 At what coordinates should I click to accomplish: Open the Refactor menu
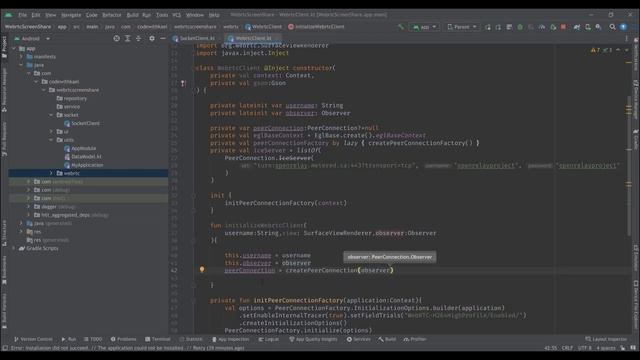pos(111,15)
